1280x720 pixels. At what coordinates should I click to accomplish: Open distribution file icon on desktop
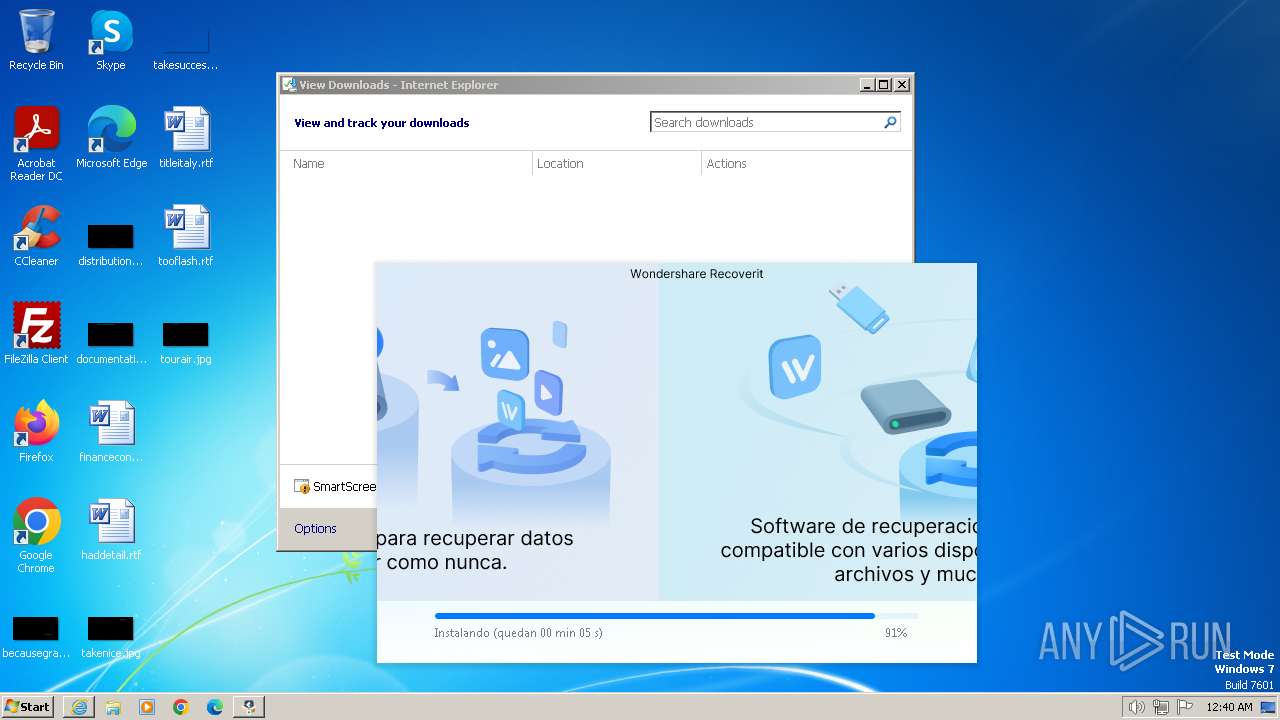(111, 244)
